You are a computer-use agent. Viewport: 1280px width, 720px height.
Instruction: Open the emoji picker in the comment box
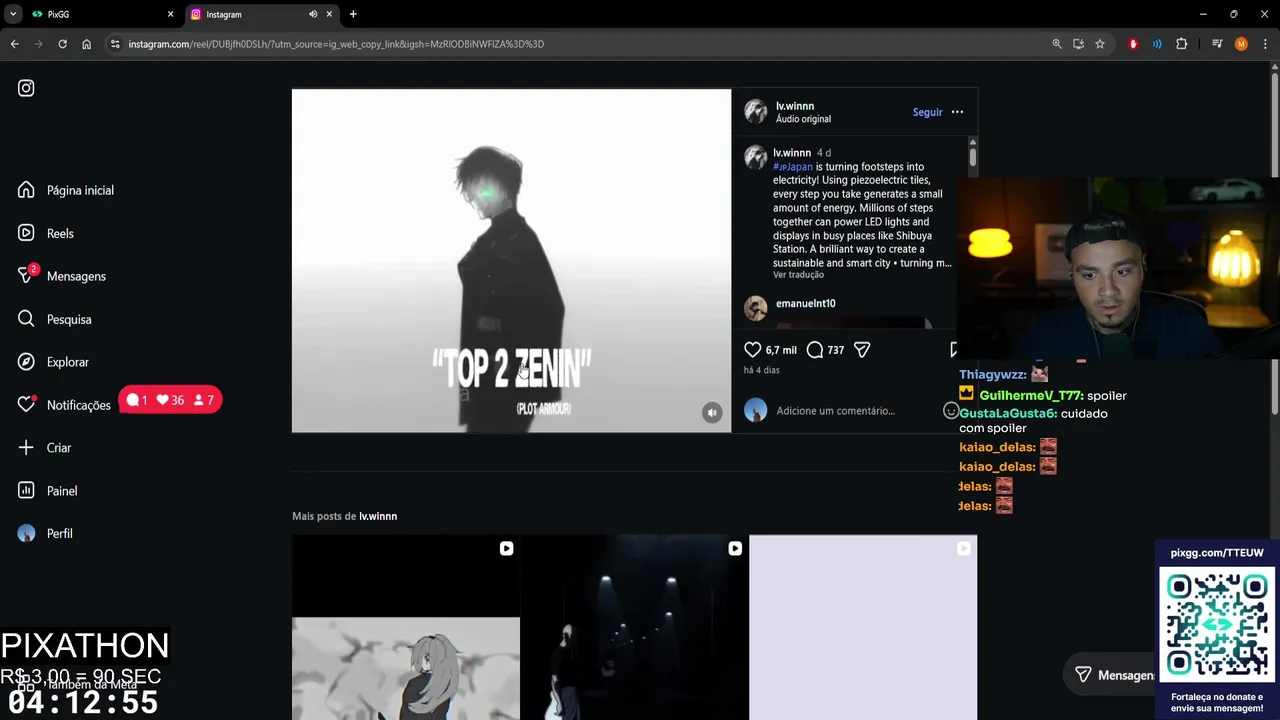pos(950,411)
